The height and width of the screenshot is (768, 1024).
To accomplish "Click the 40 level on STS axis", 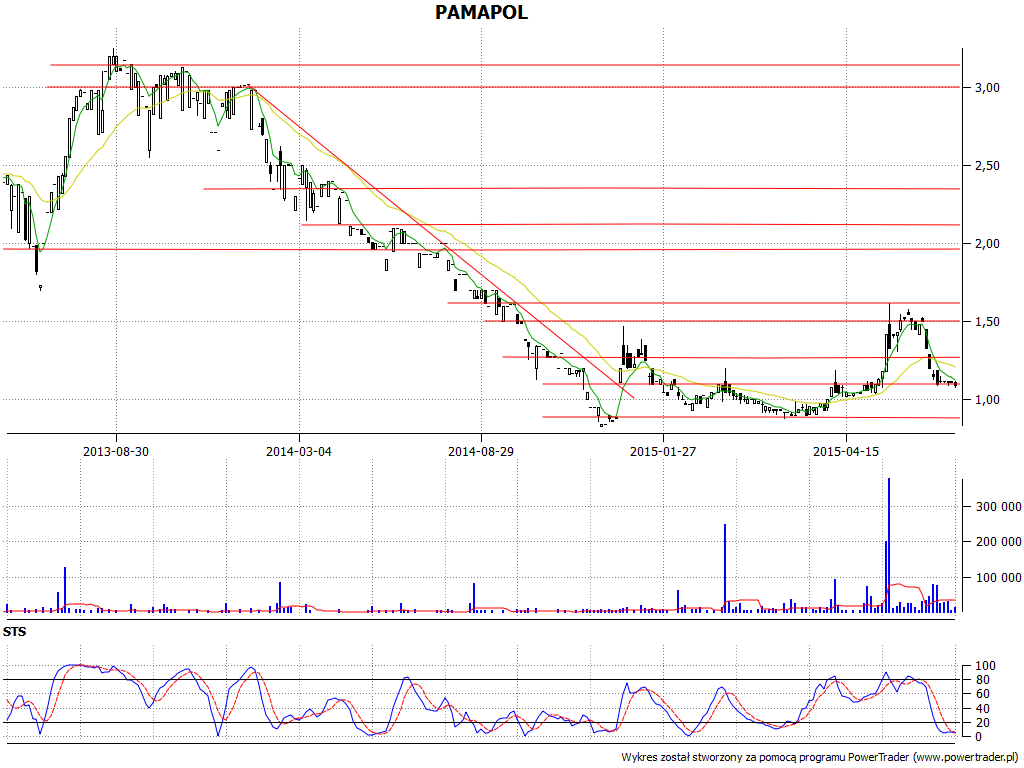I will pos(982,709).
